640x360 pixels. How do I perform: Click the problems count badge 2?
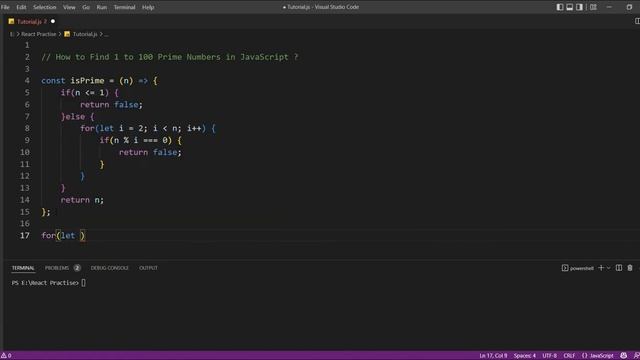coord(77,268)
